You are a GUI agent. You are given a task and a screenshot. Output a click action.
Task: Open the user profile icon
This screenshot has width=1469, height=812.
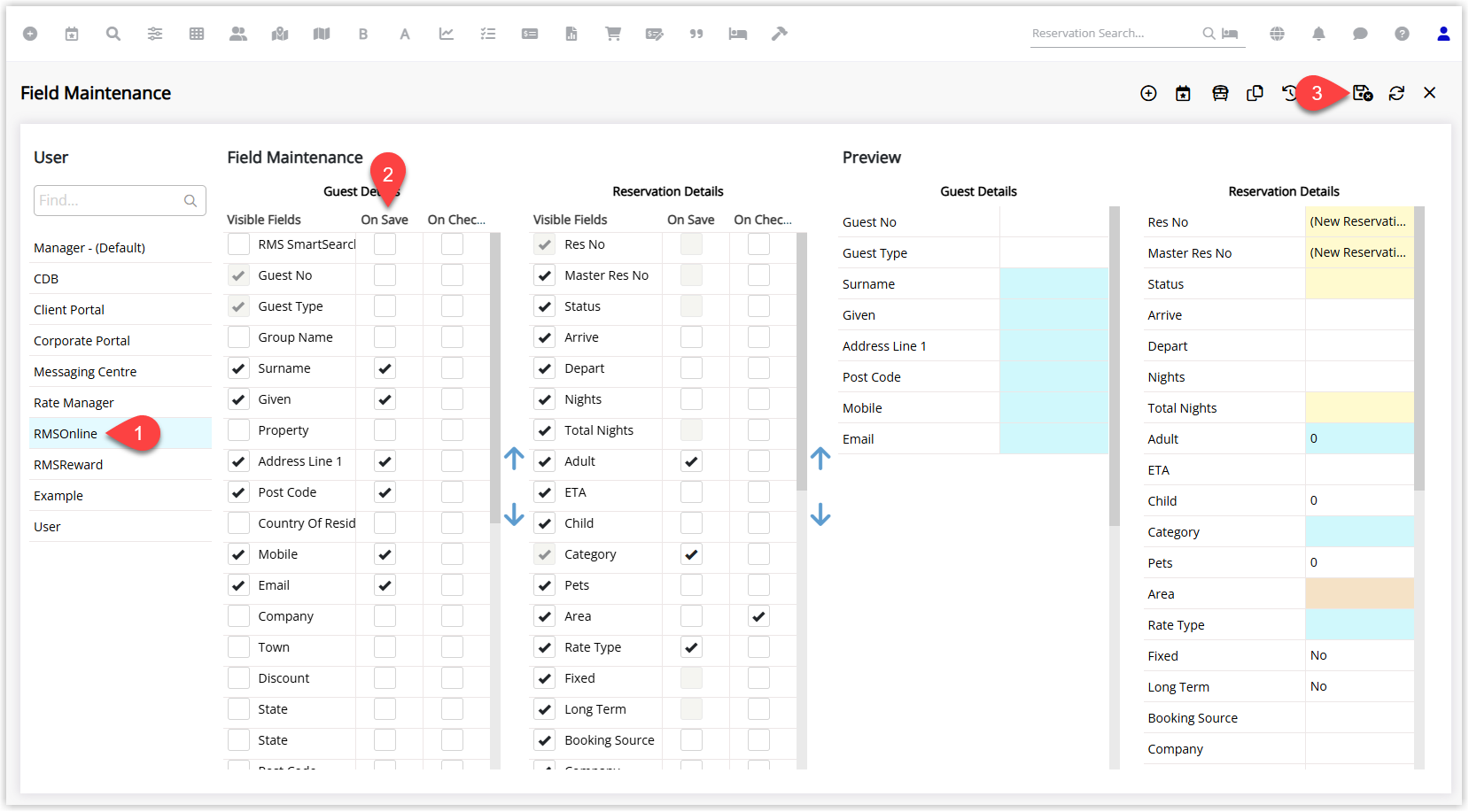pyautogui.click(x=1443, y=34)
